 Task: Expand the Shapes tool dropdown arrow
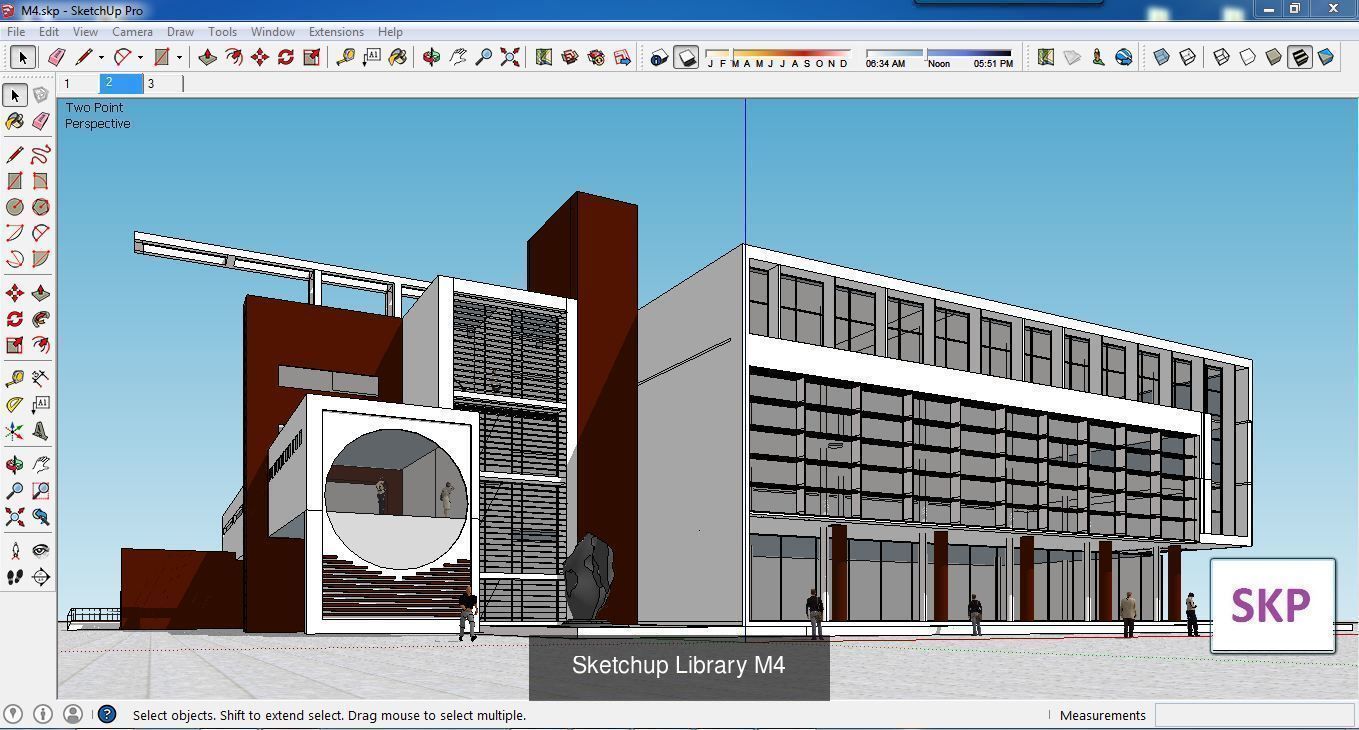pyautogui.click(x=179, y=57)
